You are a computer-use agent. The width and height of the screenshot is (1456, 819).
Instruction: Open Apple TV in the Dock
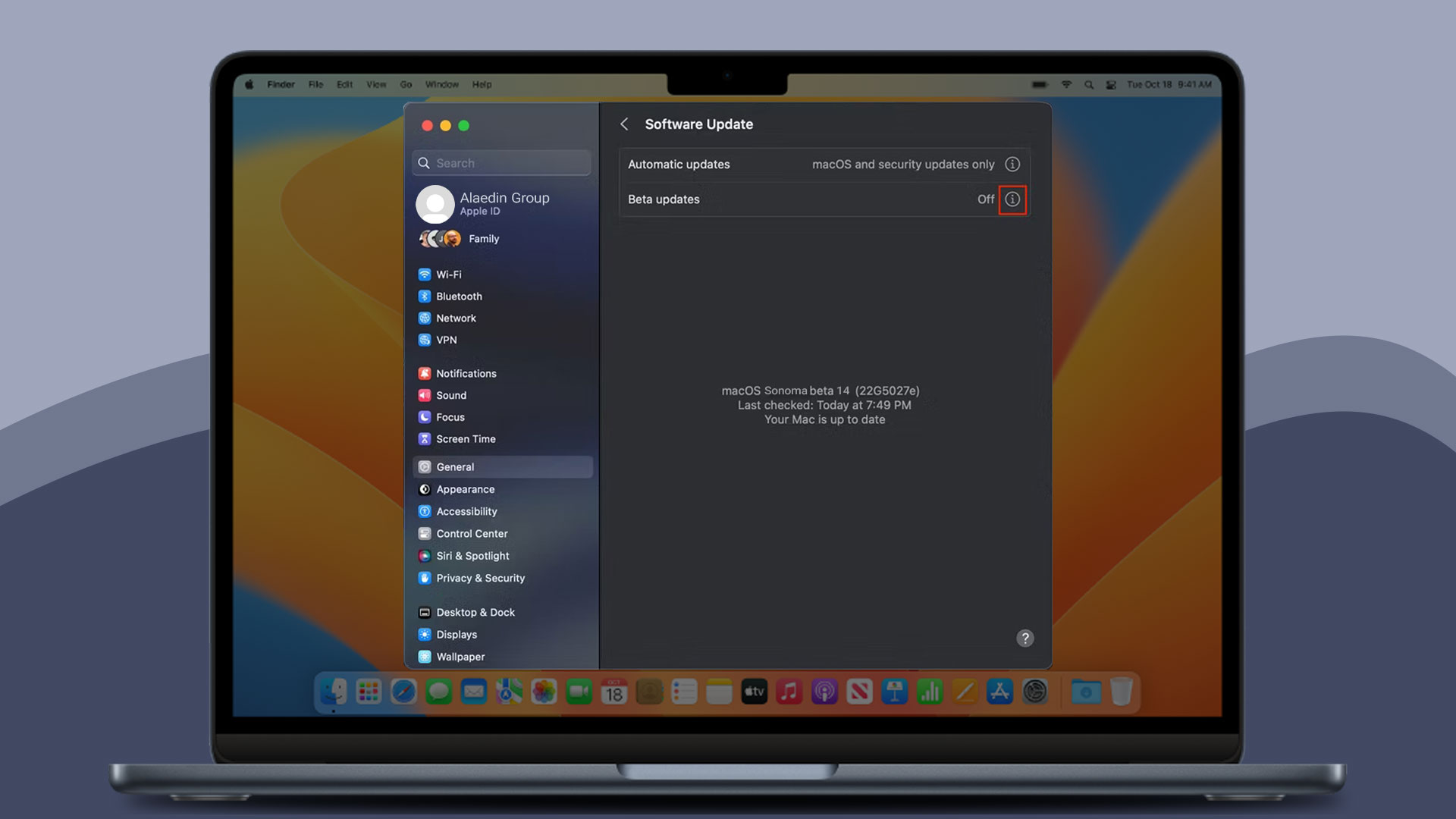755,692
